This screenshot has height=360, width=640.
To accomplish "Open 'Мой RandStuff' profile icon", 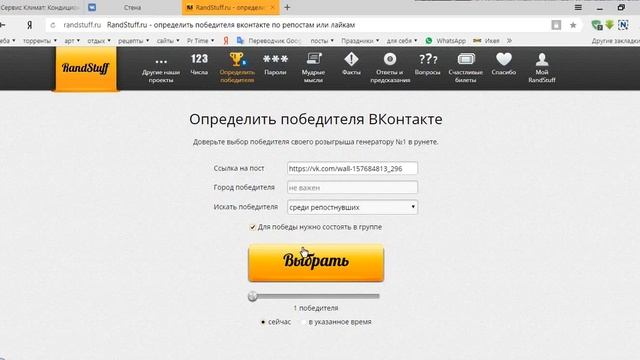I will (542, 60).
